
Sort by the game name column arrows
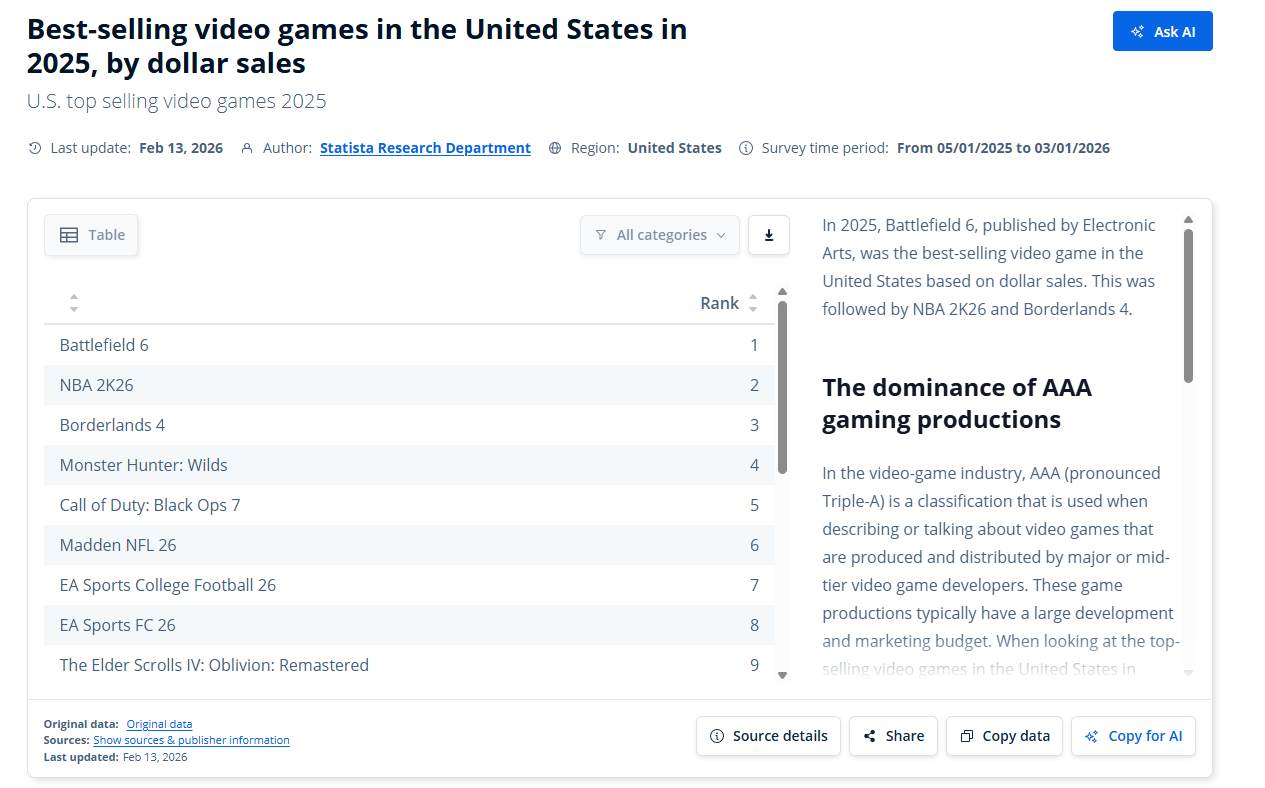[x=73, y=303]
